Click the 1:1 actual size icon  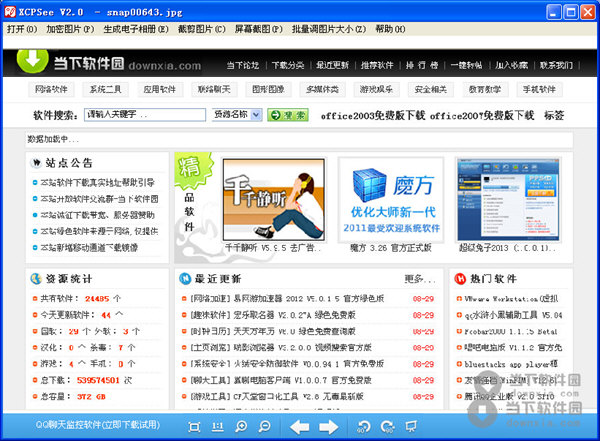click(217, 426)
